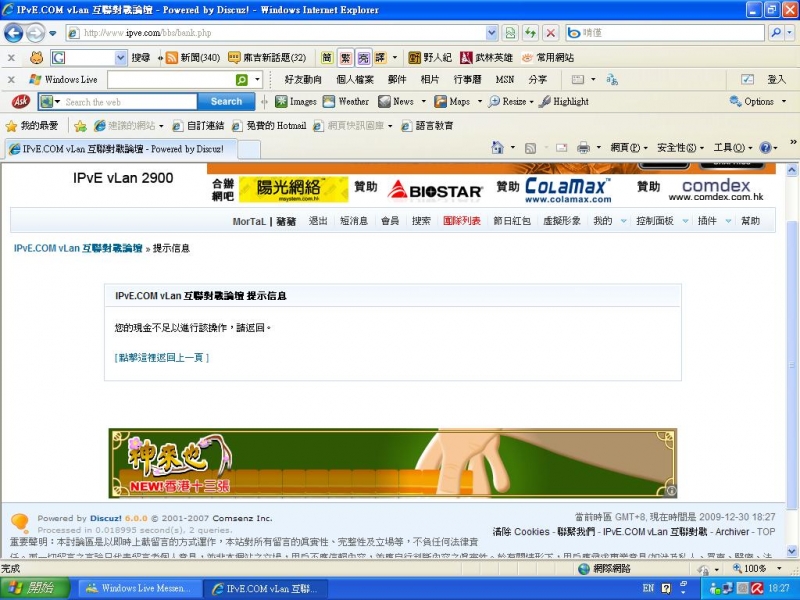800x600 pixels.
Task: Click the search magnifier icon beside Bing box
Action: pyautogui.click(x=777, y=33)
